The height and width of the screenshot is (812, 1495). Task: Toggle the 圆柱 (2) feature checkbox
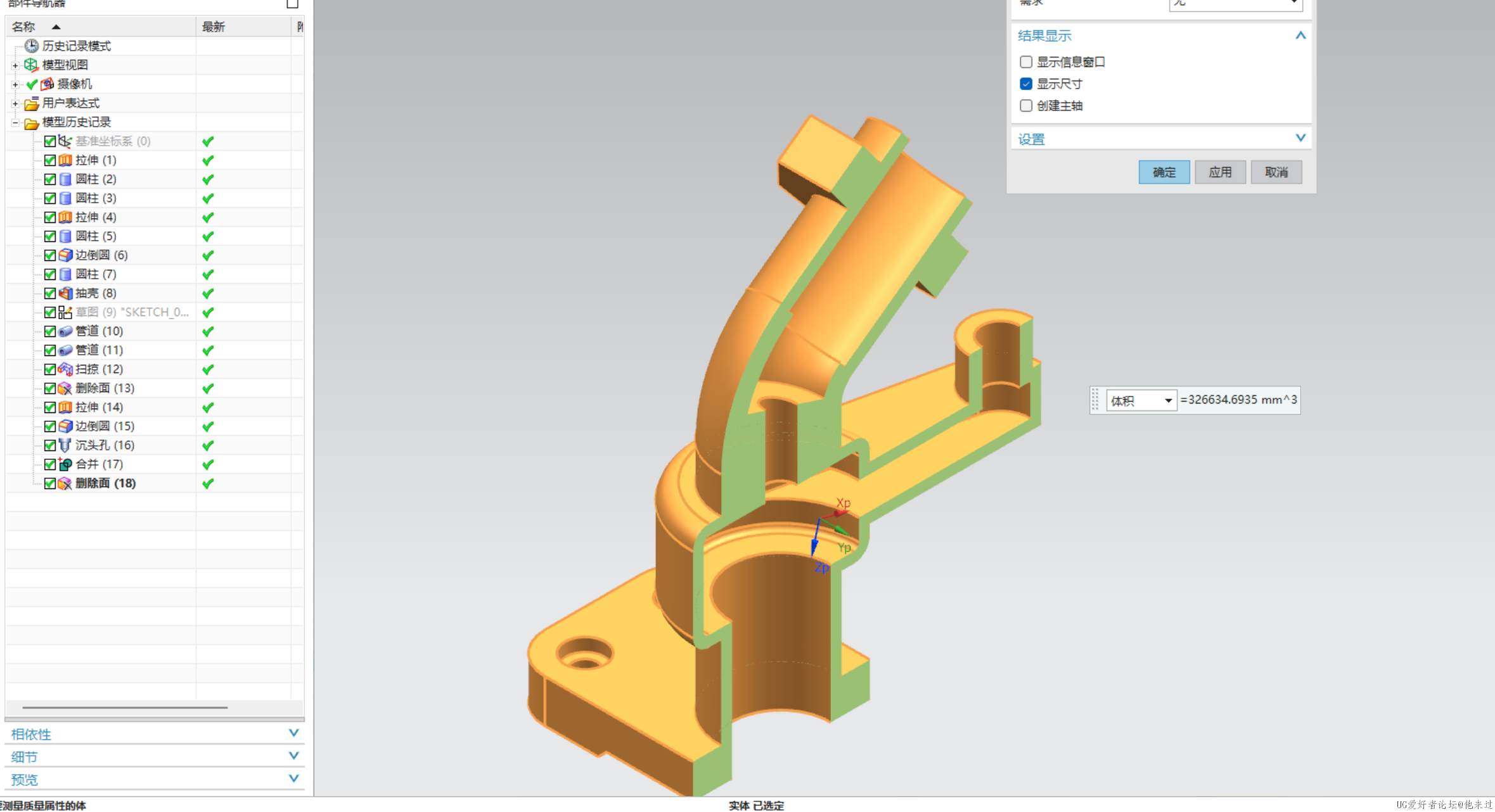(x=50, y=179)
